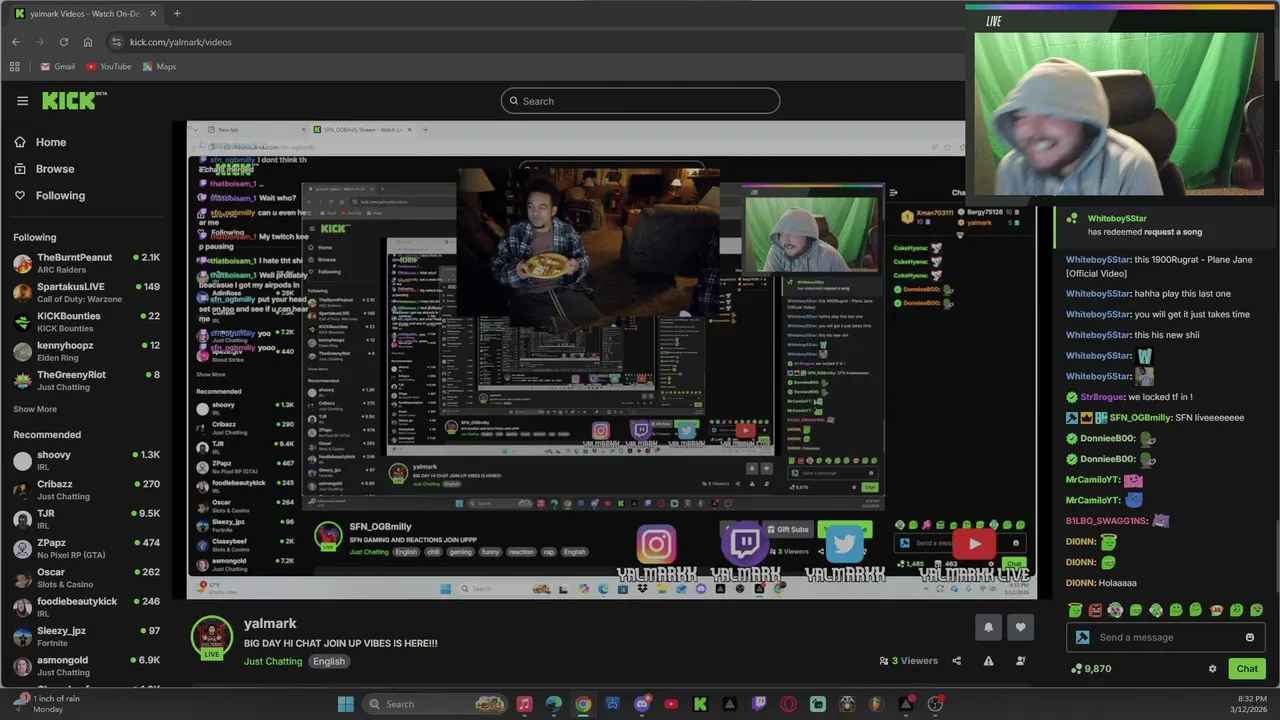
Task: Click the Send a message chat field
Action: coord(1165,638)
